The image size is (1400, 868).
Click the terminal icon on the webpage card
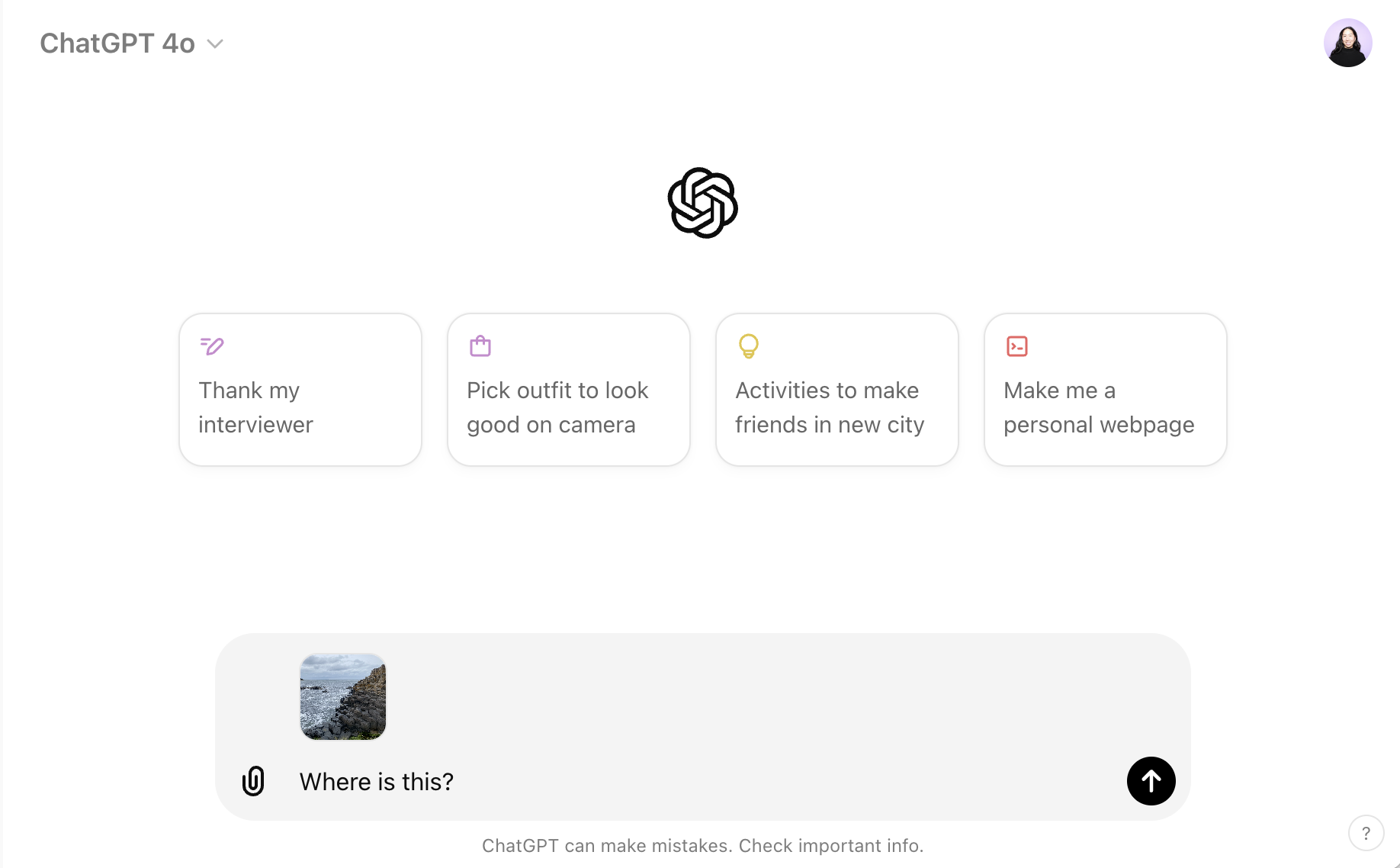pos(1017,346)
